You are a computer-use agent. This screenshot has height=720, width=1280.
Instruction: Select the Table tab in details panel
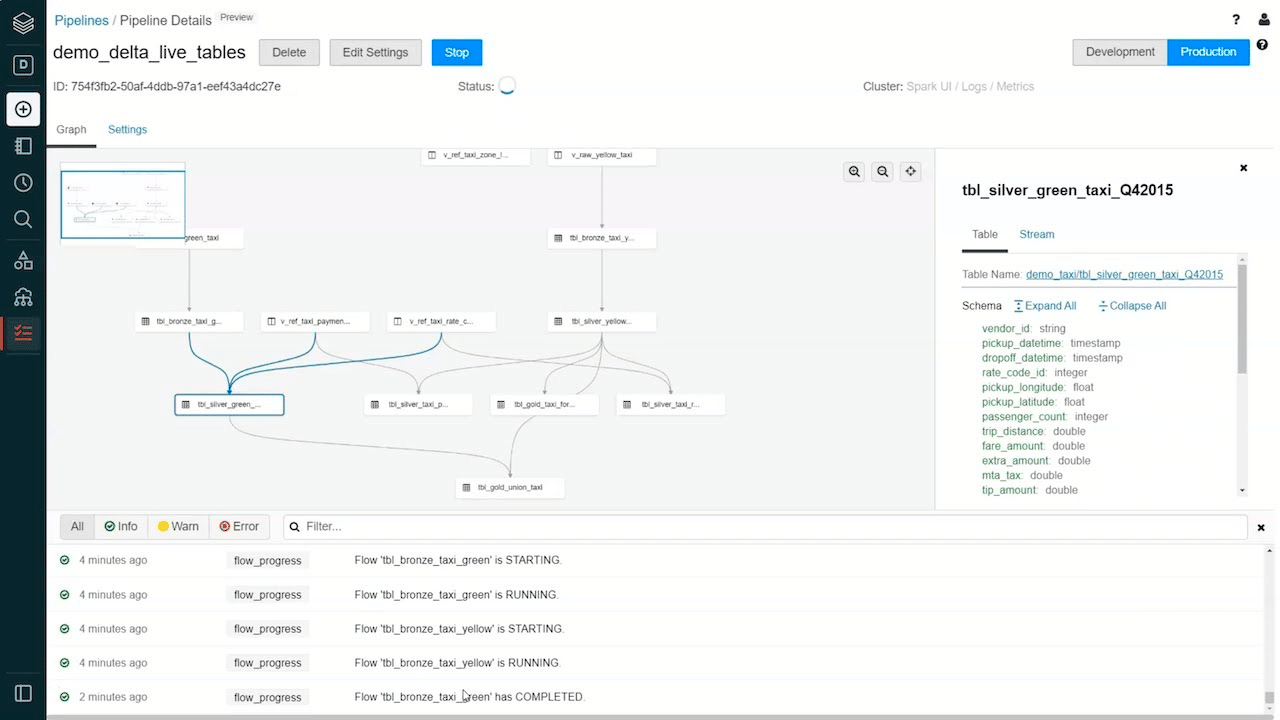pos(985,234)
